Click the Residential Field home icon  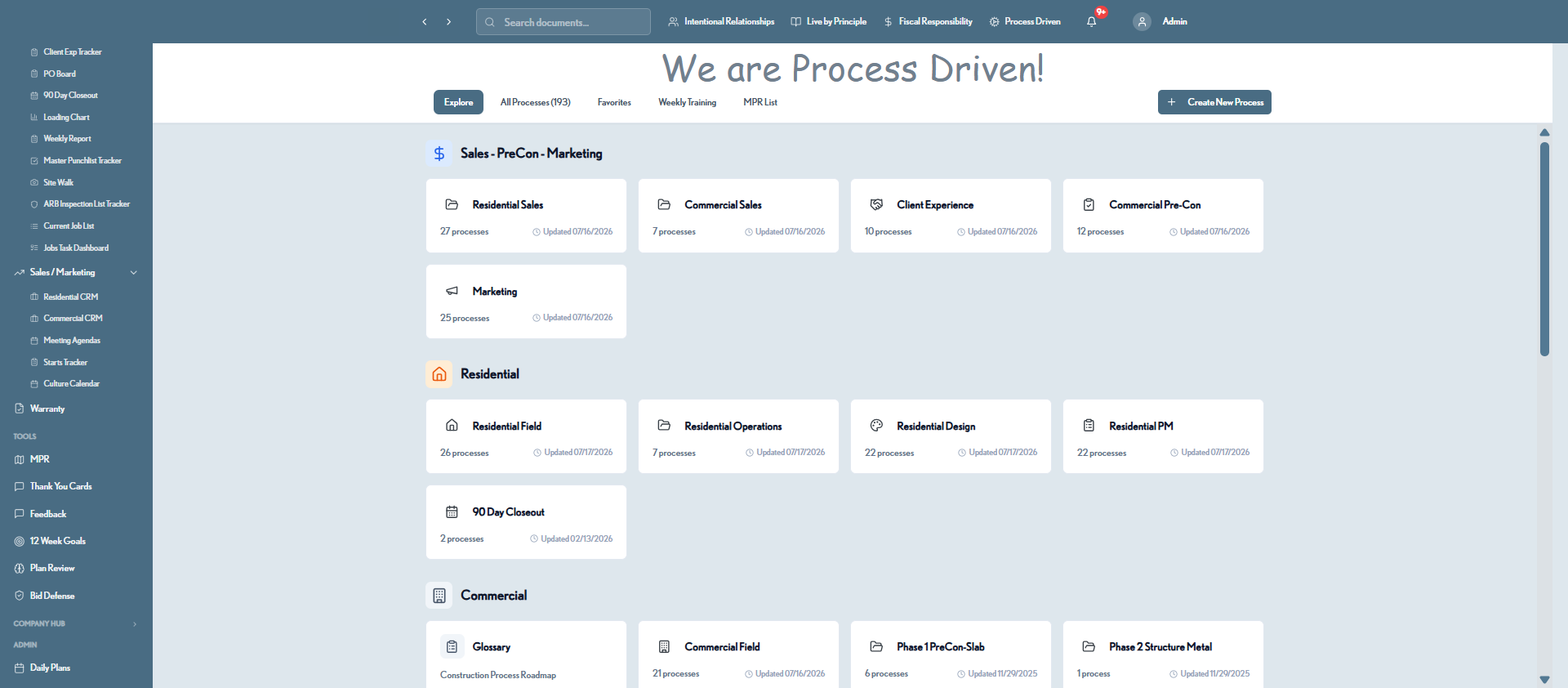452,425
